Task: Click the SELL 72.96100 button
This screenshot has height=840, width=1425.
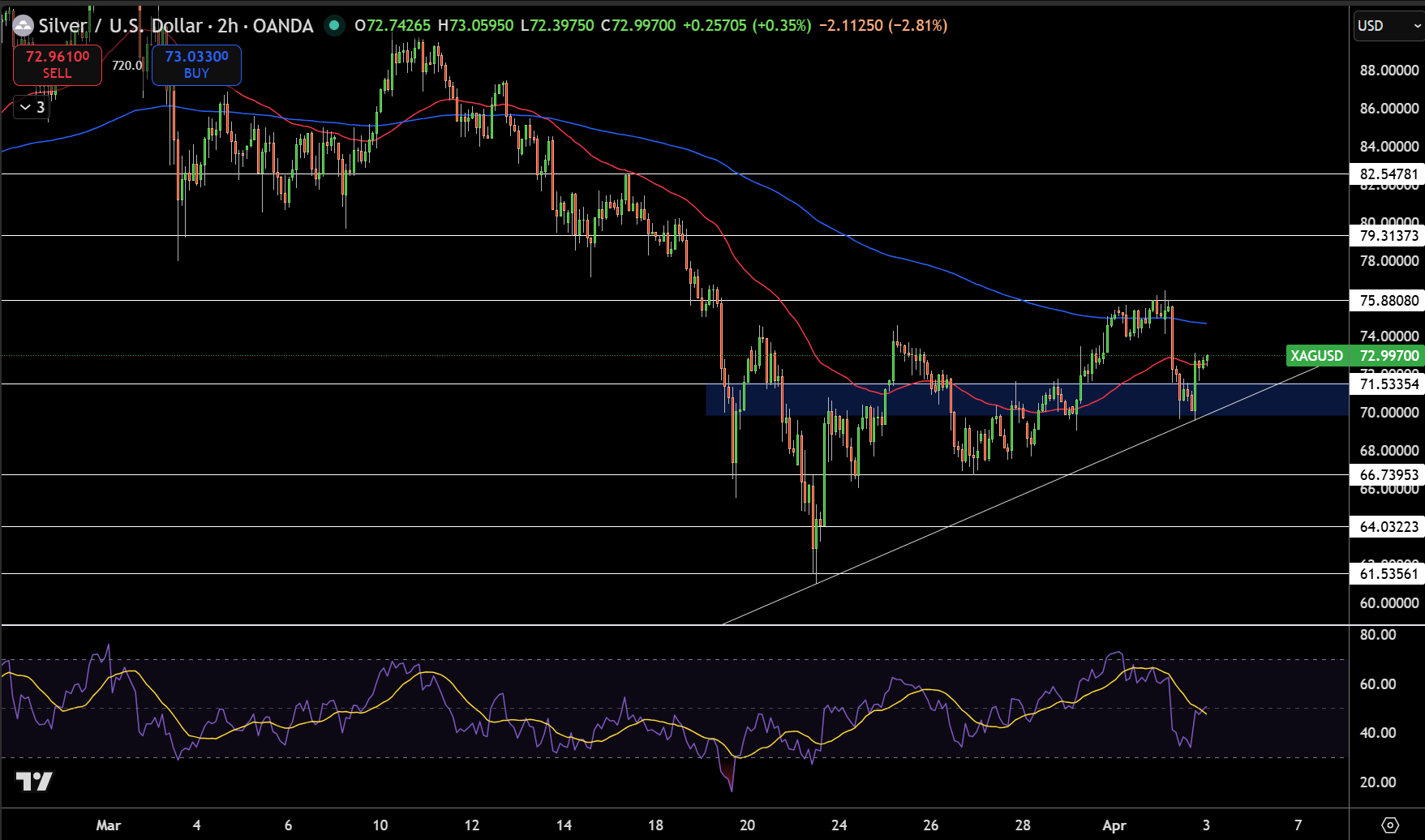Action: pyautogui.click(x=58, y=65)
